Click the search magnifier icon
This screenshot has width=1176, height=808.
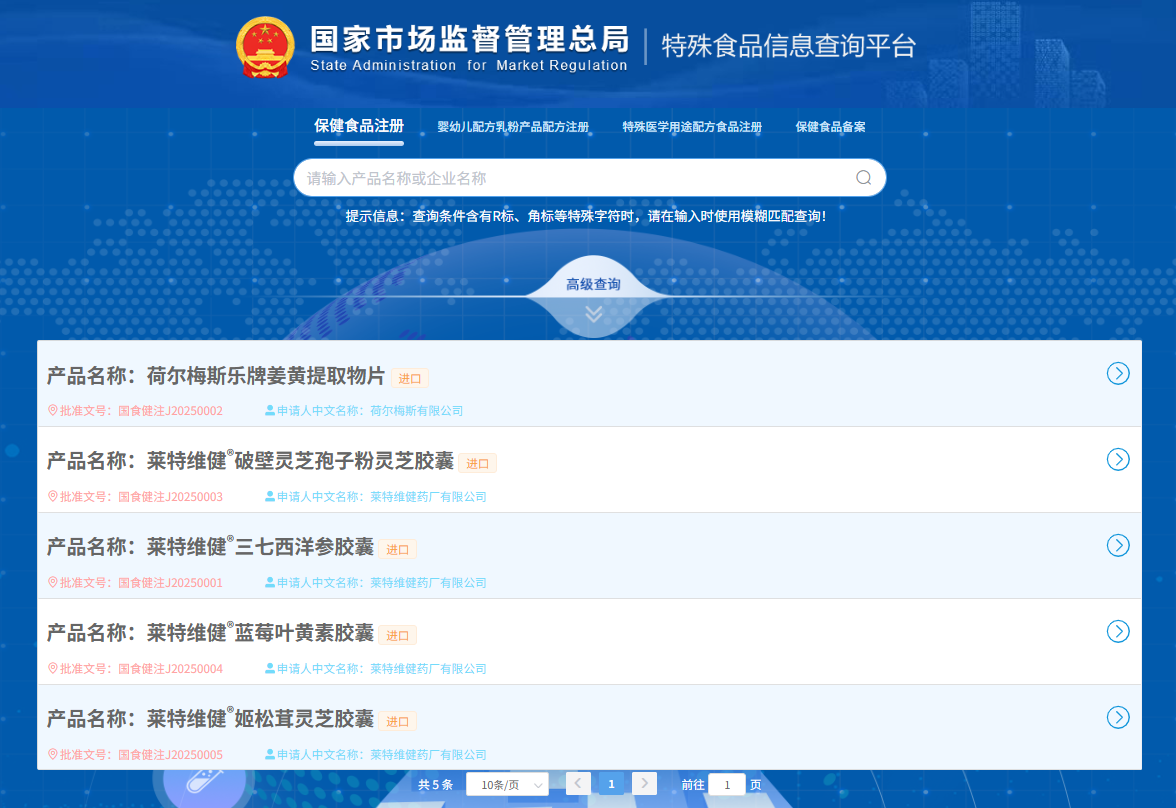click(863, 178)
